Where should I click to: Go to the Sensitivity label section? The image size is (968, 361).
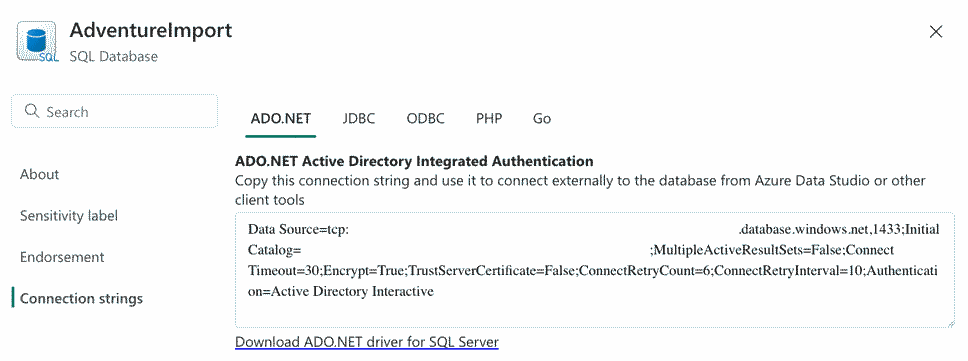click(x=69, y=216)
